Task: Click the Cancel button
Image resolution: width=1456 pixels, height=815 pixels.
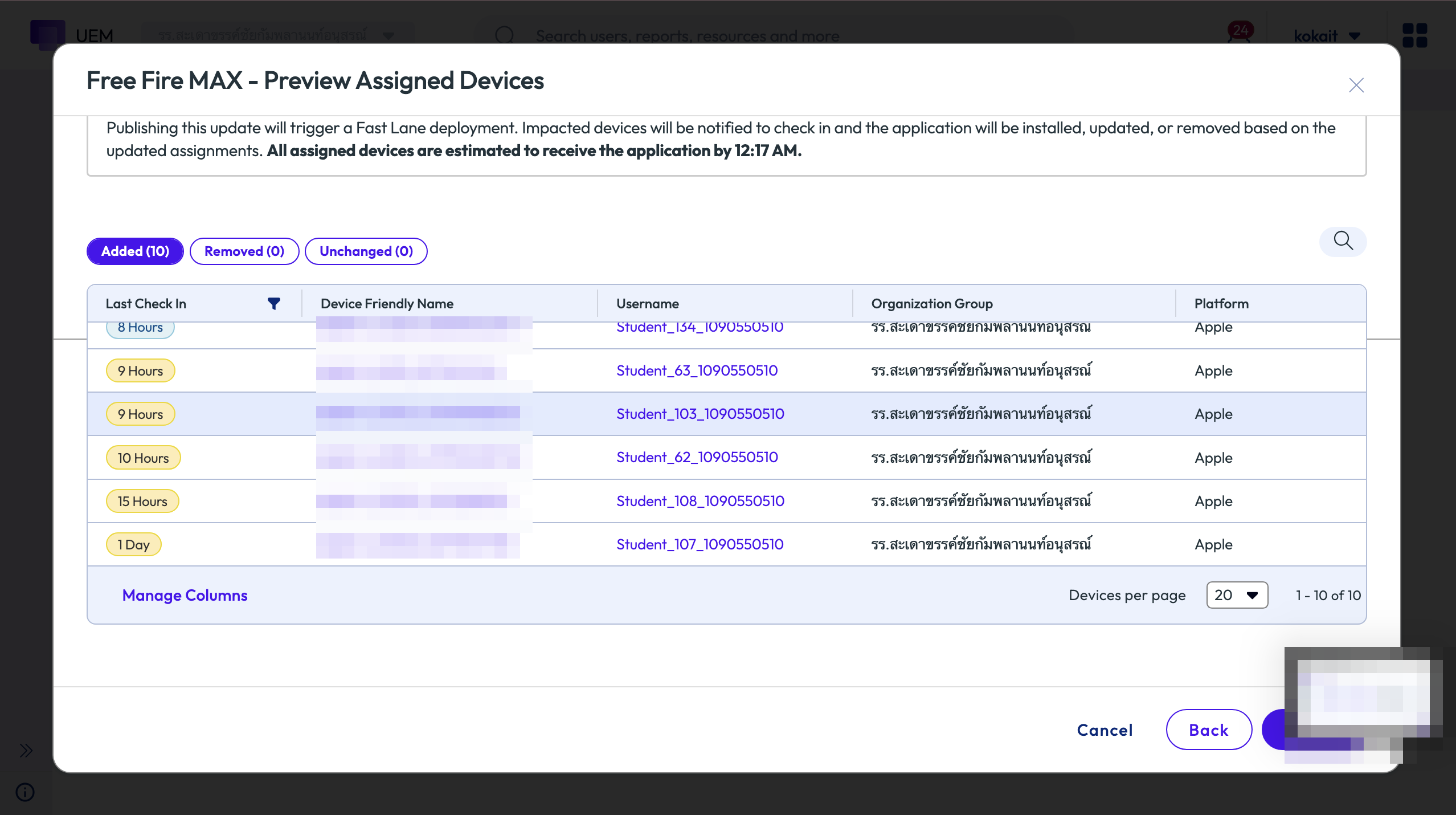Action: click(1105, 730)
